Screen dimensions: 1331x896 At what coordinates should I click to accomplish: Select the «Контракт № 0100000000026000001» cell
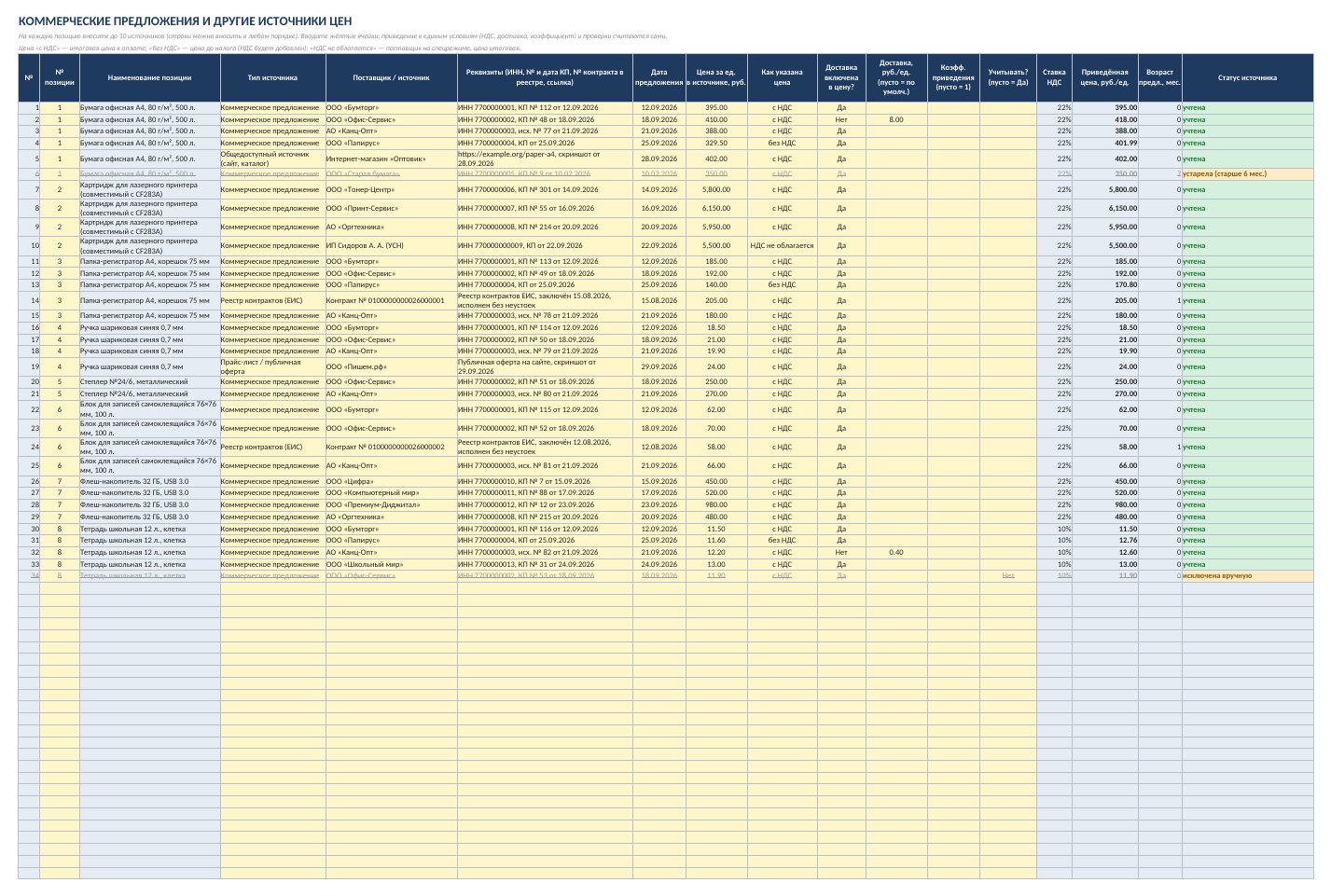[391, 301]
